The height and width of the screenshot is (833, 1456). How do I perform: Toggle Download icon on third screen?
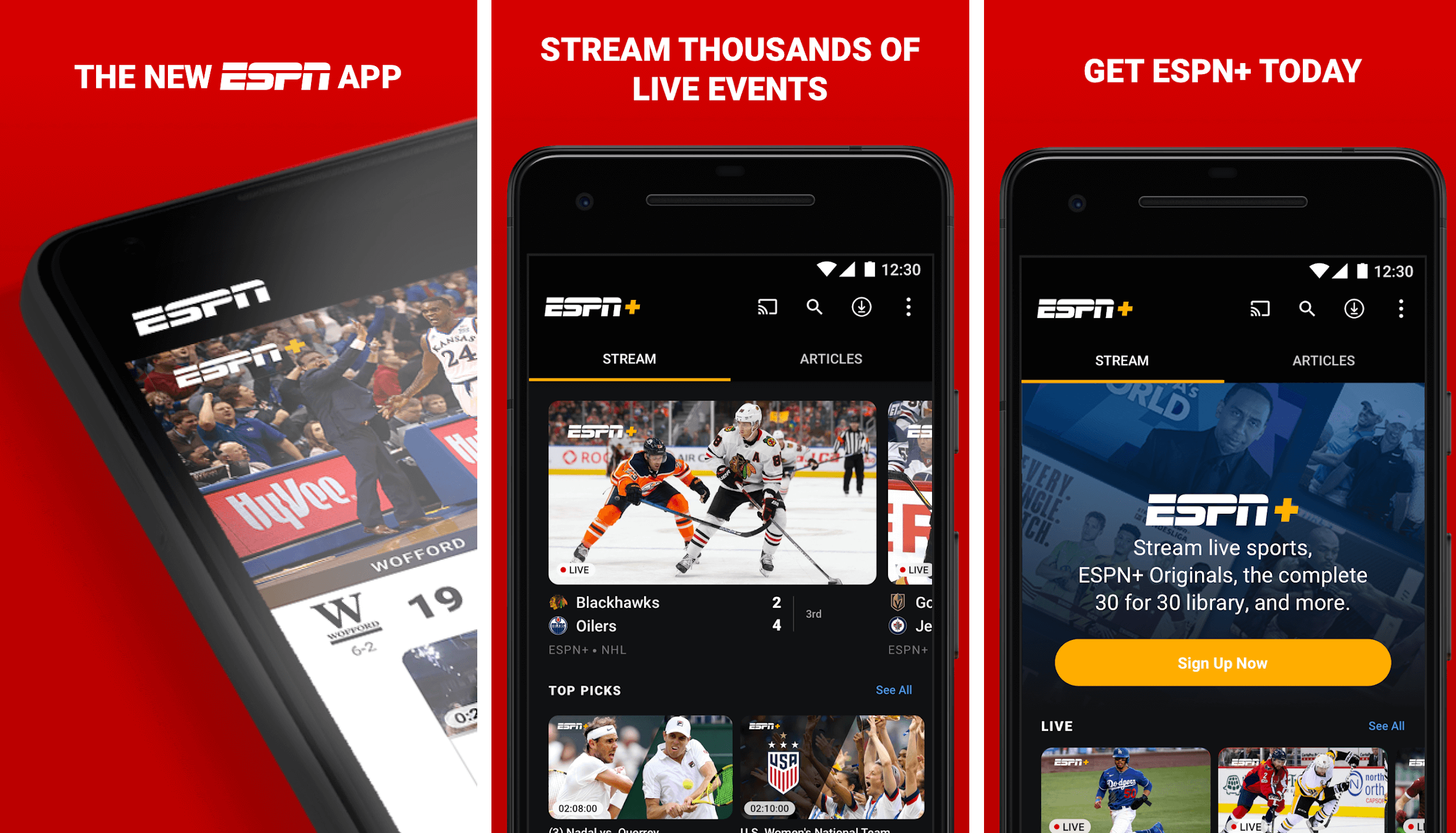point(1356,307)
